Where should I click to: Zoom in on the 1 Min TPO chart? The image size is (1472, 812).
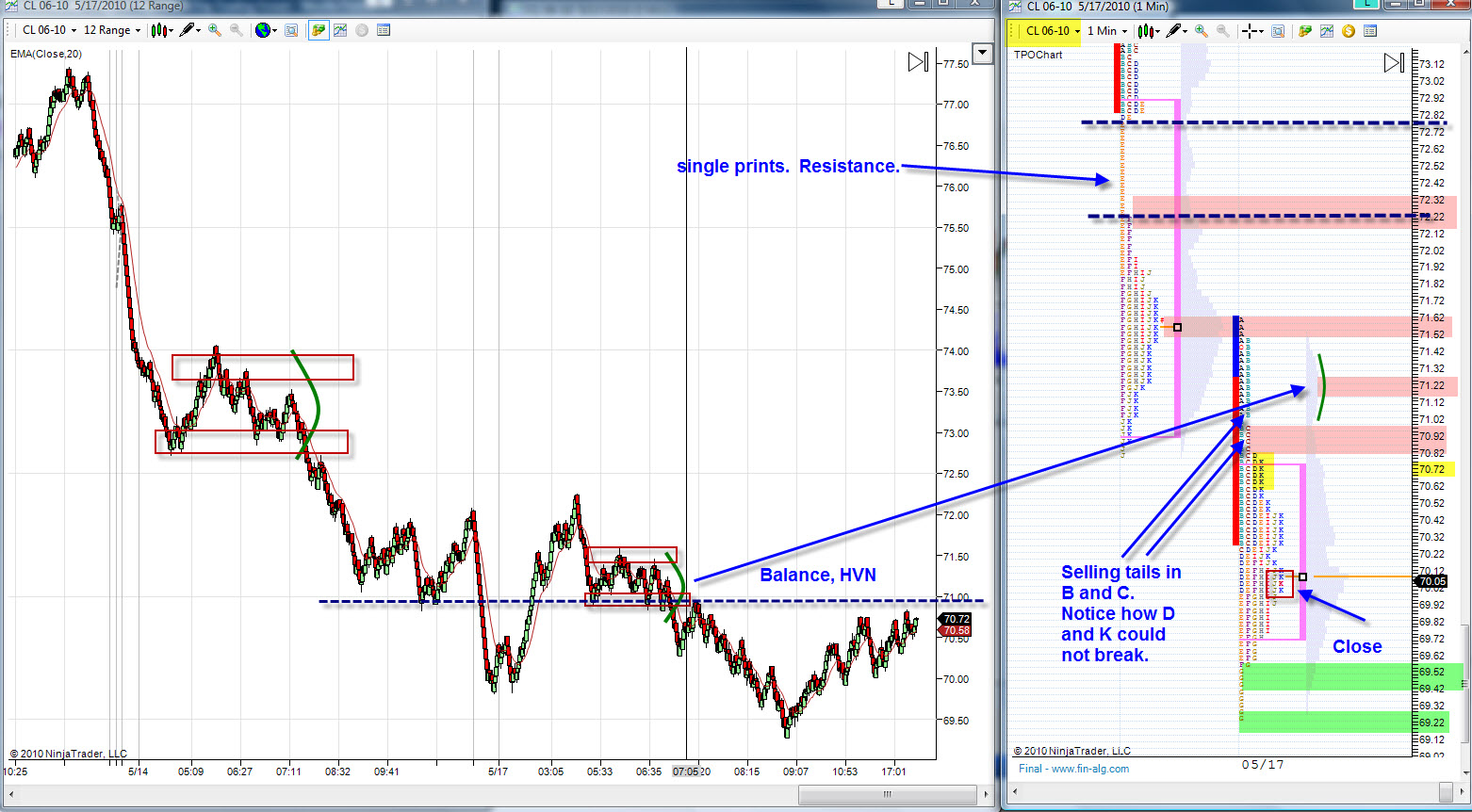(x=1202, y=31)
